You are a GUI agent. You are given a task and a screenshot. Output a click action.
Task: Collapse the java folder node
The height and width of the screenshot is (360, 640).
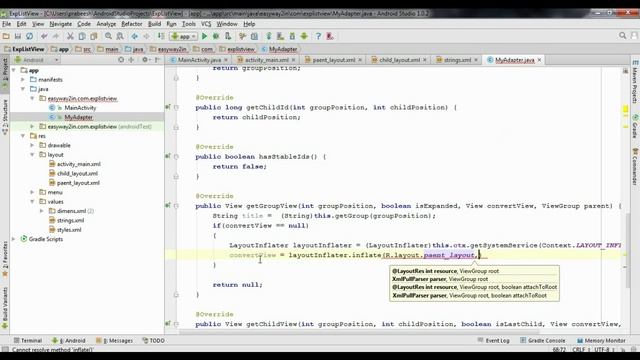(x=23, y=89)
